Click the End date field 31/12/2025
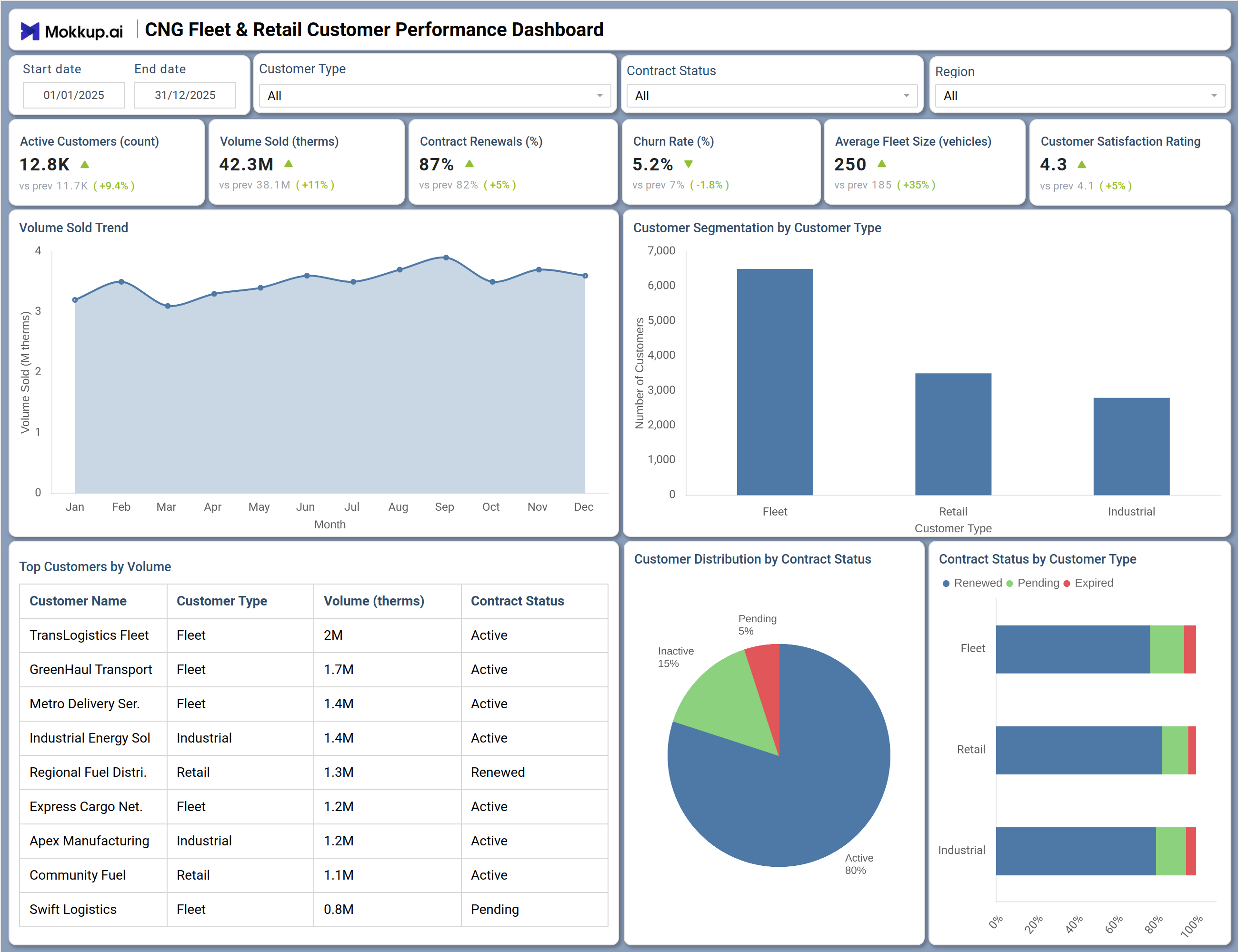Screen dimensions: 1238x952 185,95
